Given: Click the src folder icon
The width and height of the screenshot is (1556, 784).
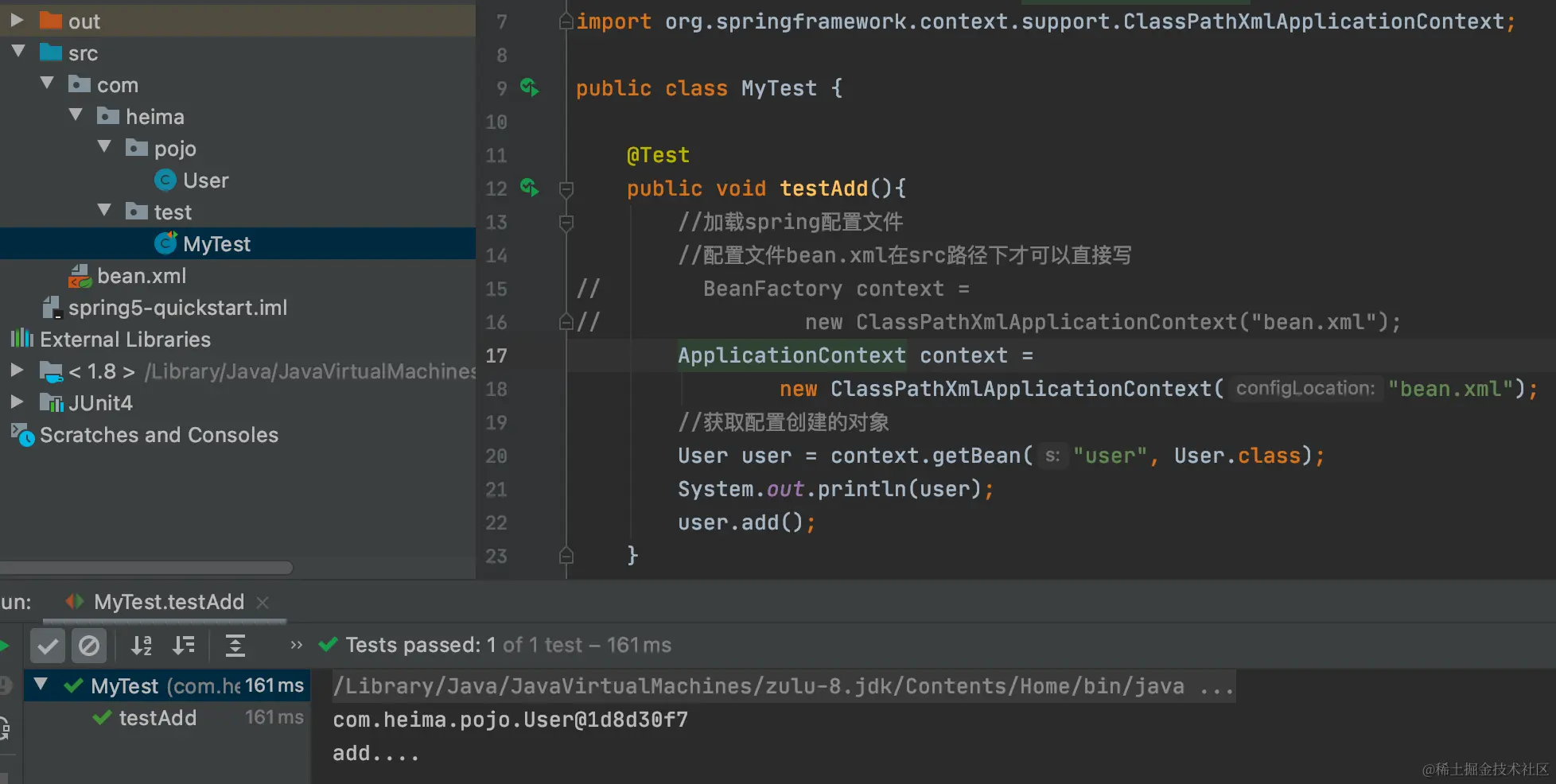Looking at the screenshot, I should pos(51,52).
